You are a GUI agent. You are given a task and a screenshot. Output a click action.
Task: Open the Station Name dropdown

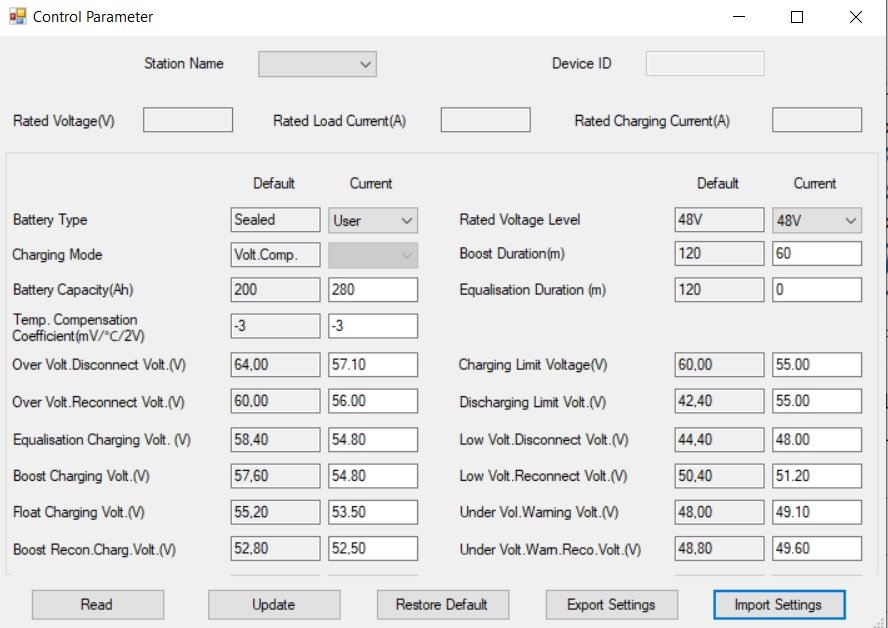[317, 64]
